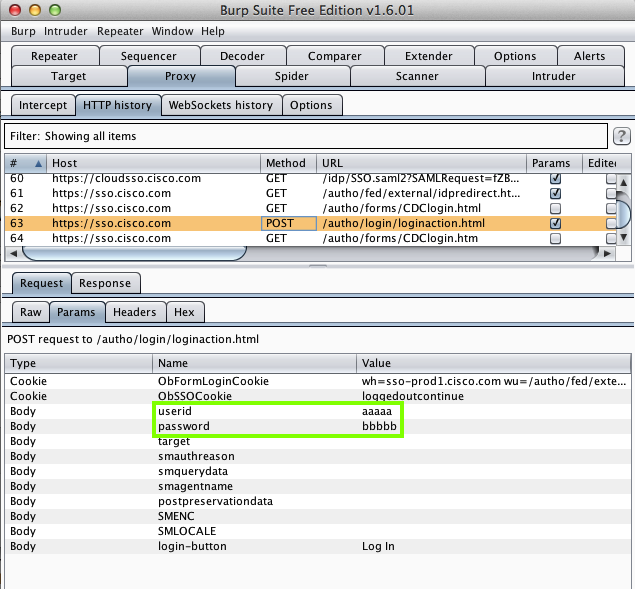Image resolution: width=635 pixels, height=589 pixels.
Task: Click the filter help question mark icon
Action: [x=621, y=136]
